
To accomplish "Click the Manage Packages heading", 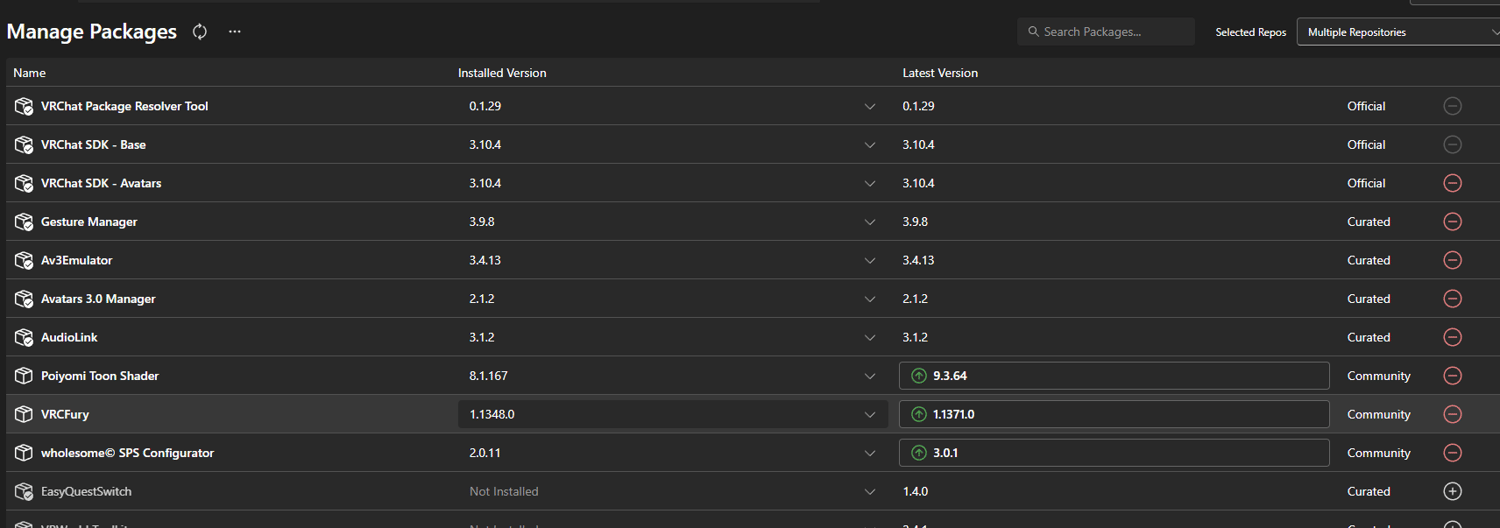I will pyautogui.click(x=92, y=32).
